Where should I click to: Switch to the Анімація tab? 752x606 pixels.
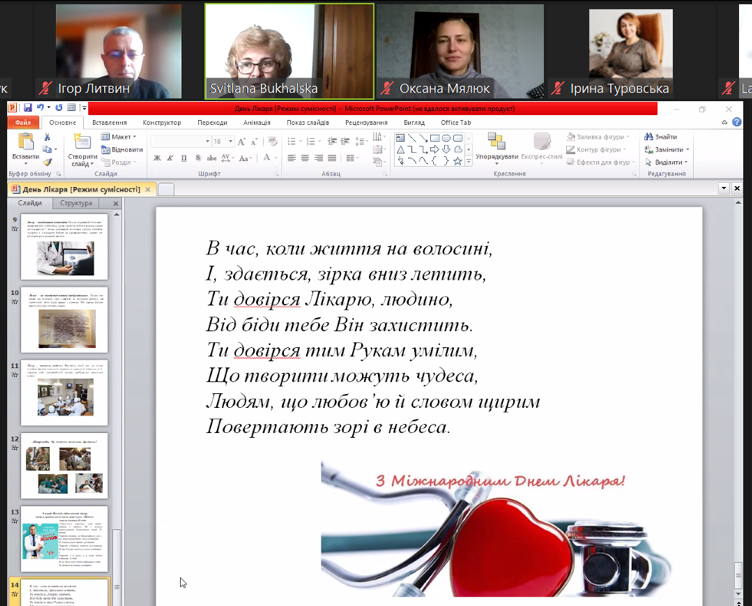click(257, 122)
